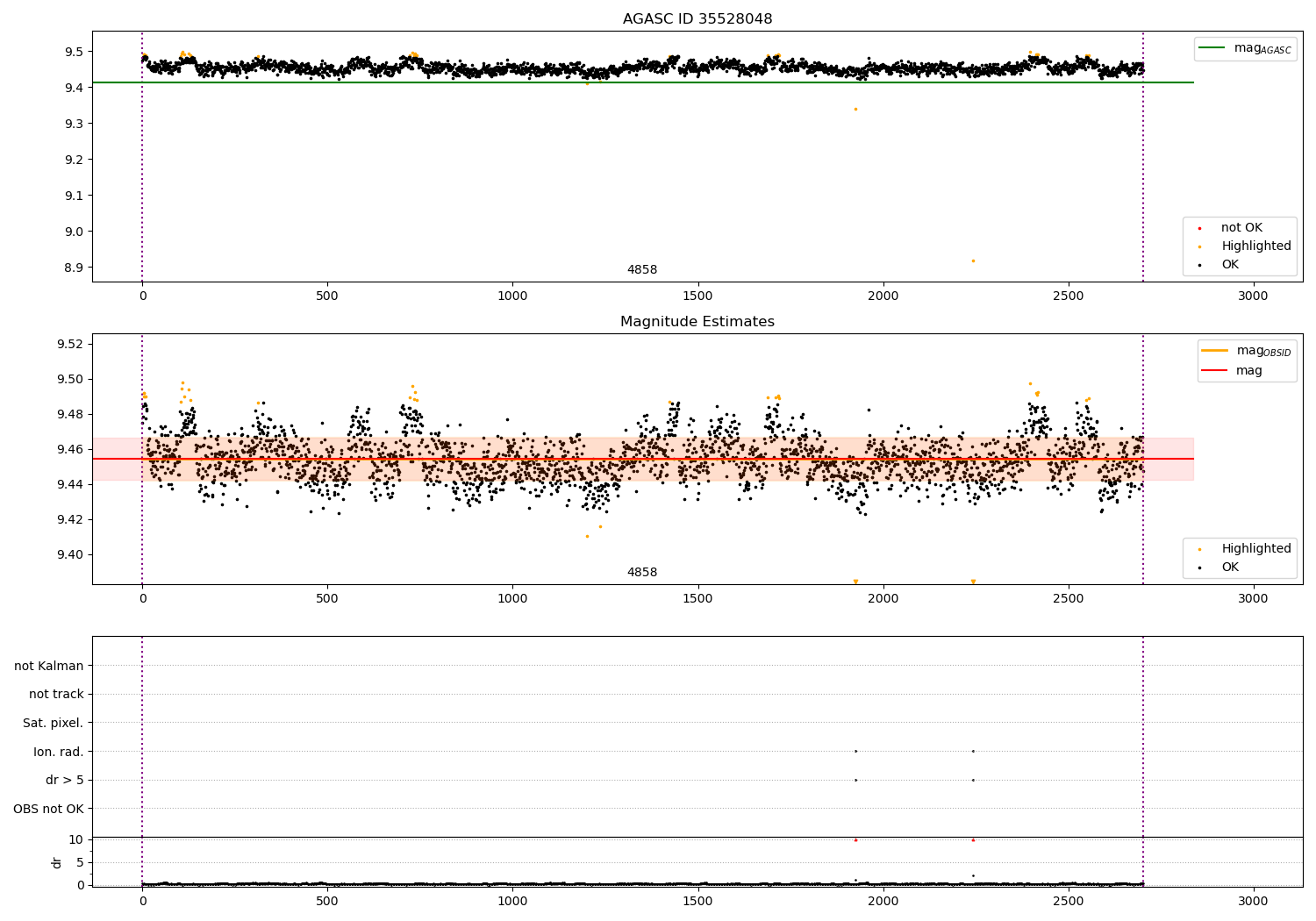Click the AGASC ID 35528048 plot title
The width and height of the screenshot is (1316, 921).
pyautogui.click(x=697, y=19)
